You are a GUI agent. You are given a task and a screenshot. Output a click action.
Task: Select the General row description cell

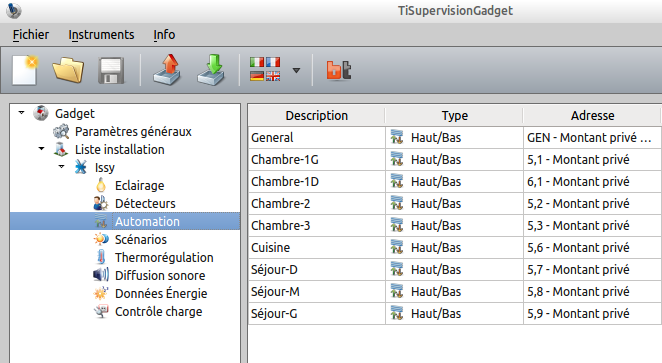[317, 138]
